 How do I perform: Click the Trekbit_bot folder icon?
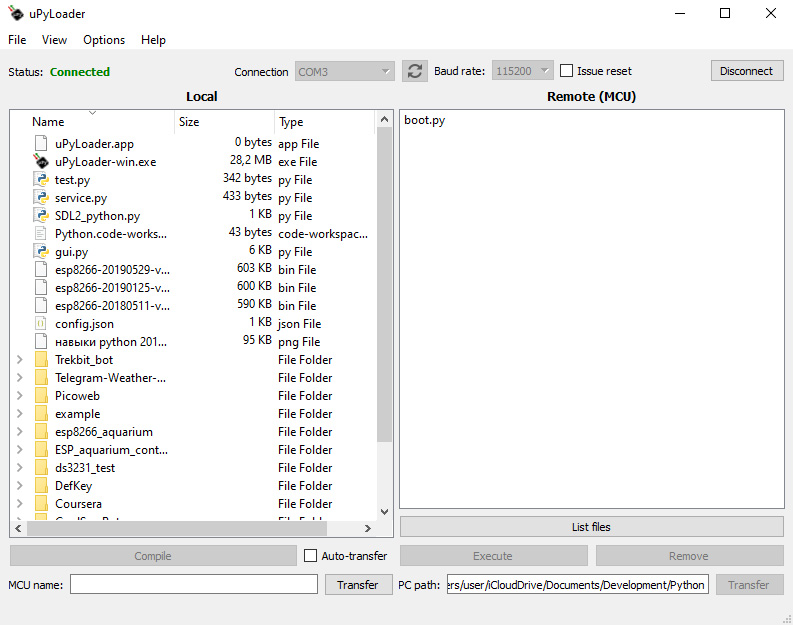point(41,360)
